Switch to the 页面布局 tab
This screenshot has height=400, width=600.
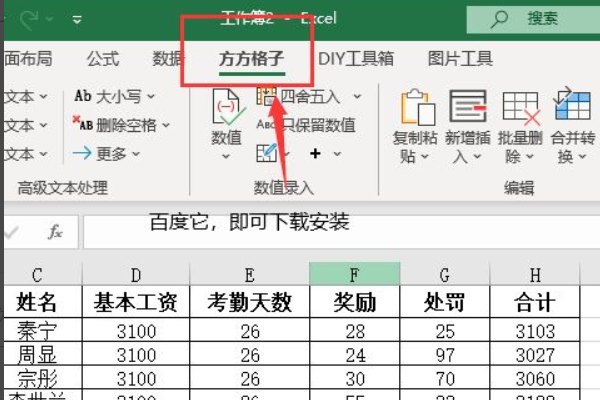pyautogui.click(x=28, y=59)
